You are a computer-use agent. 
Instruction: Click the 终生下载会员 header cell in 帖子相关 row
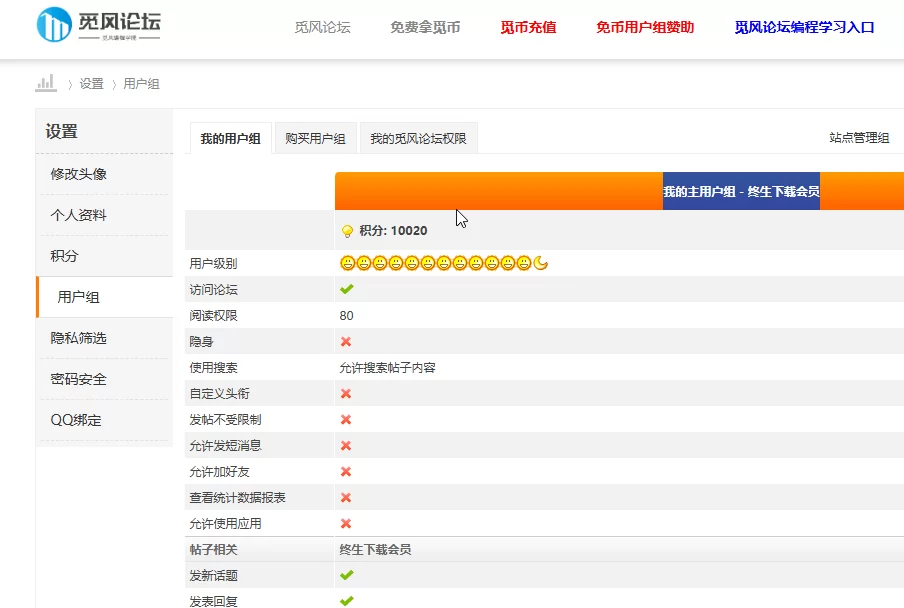point(375,549)
